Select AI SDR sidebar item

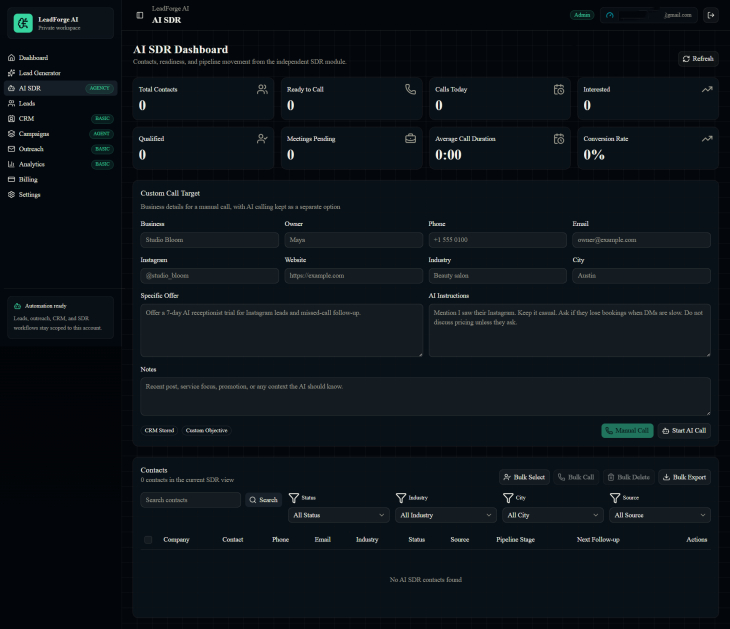click(61, 88)
